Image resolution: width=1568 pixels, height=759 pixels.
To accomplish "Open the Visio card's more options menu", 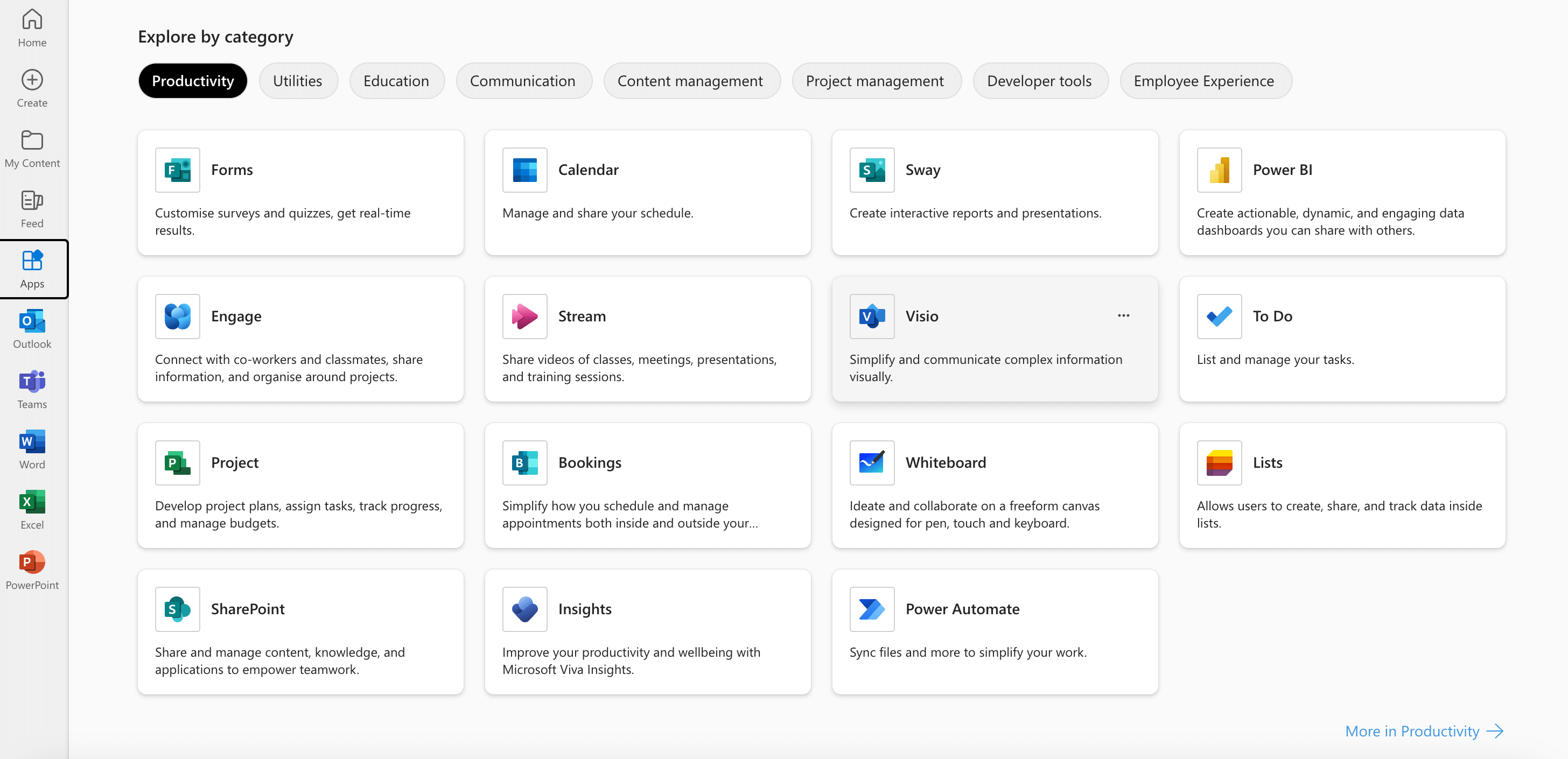I will click(x=1123, y=315).
